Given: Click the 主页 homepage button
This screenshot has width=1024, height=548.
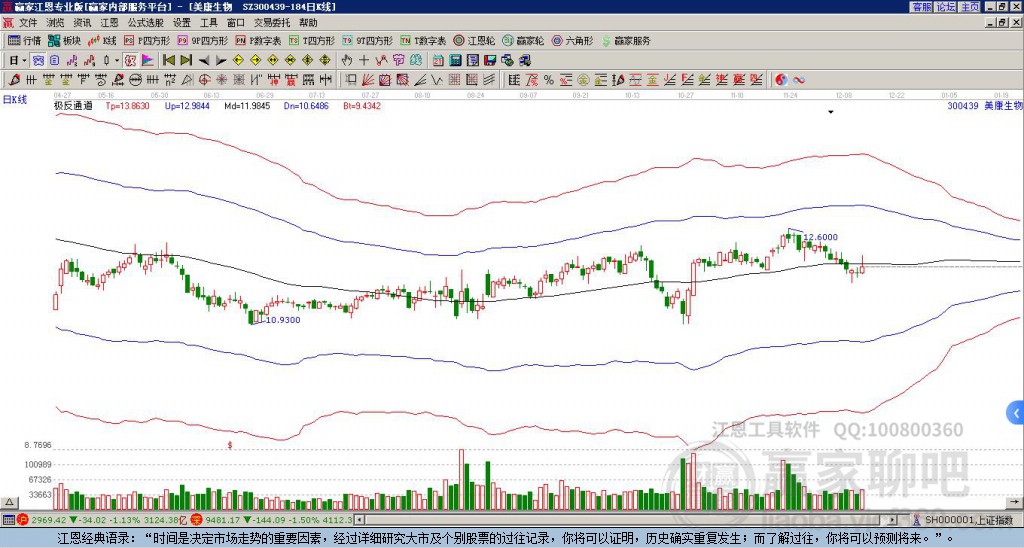Looking at the screenshot, I should point(970,7).
